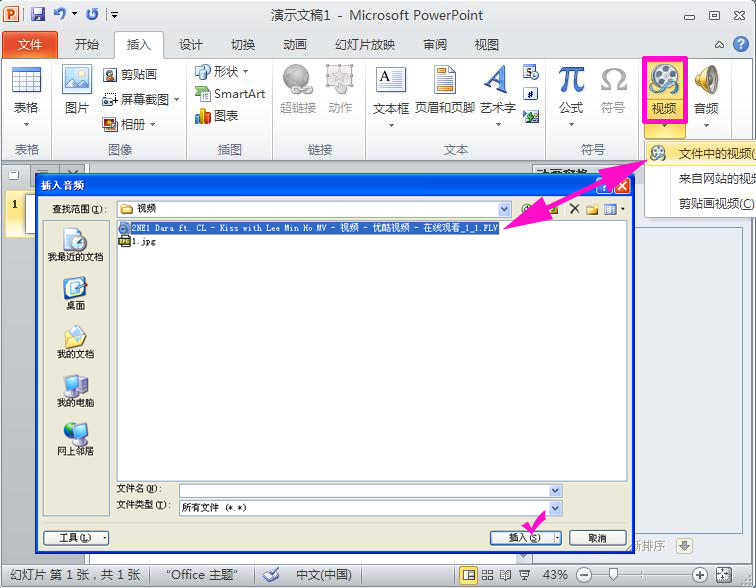Switch to the 动画 tab

295,45
